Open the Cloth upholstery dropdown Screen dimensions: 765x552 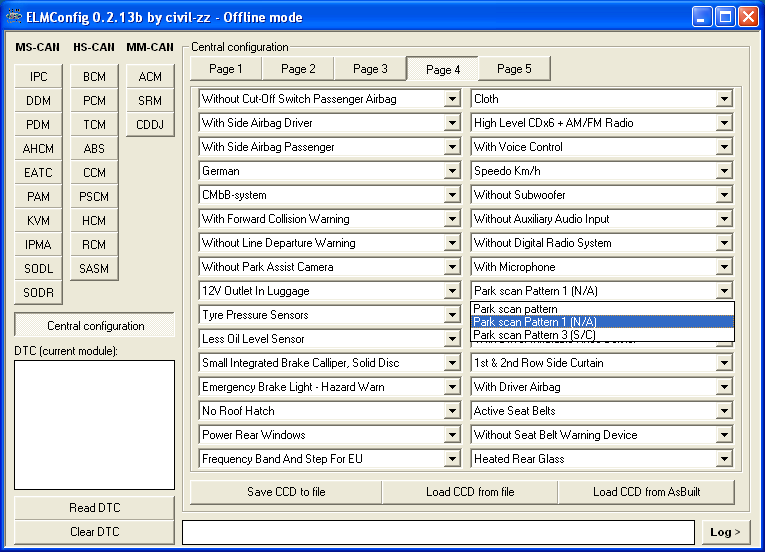724,99
